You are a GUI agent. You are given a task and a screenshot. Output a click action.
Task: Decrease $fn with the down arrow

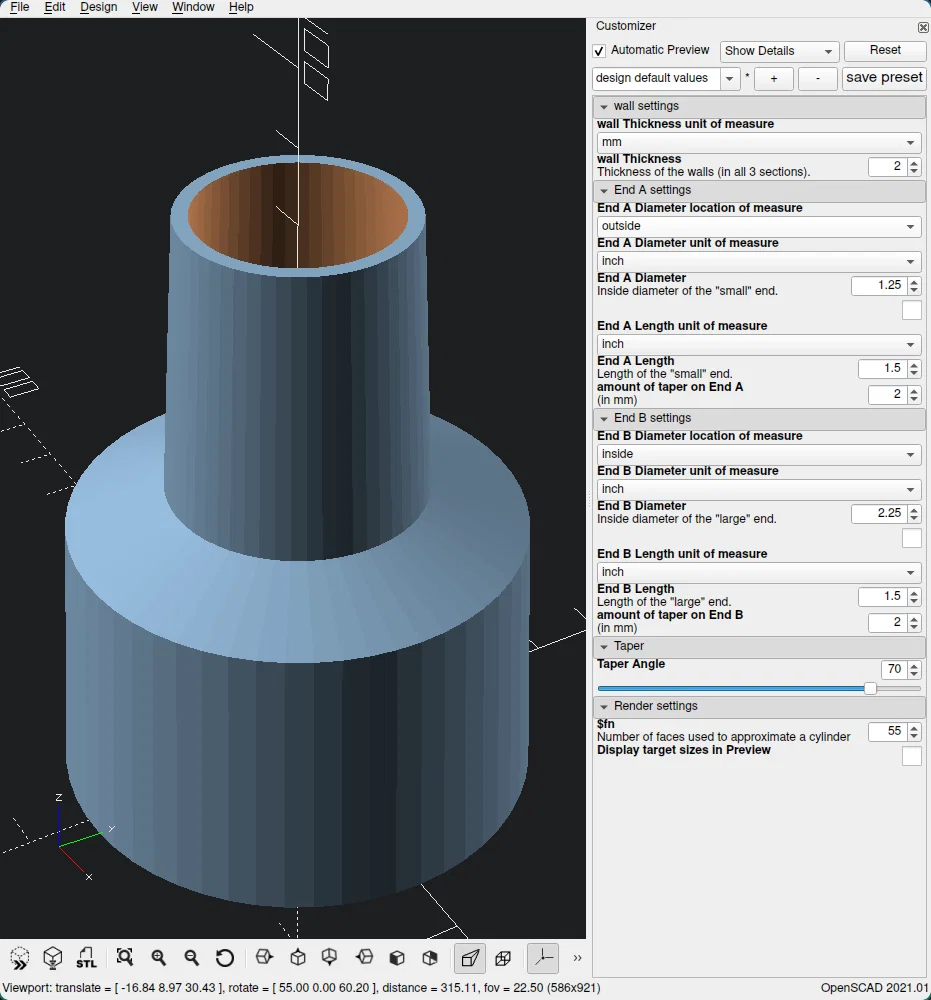[x=914, y=736]
